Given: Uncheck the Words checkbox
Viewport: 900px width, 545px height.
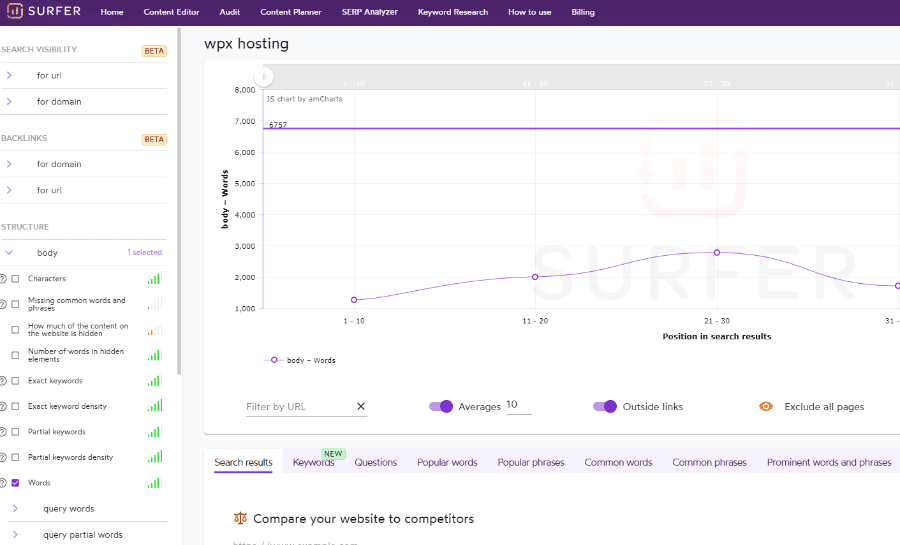Looking at the screenshot, I should click(x=15, y=483).
